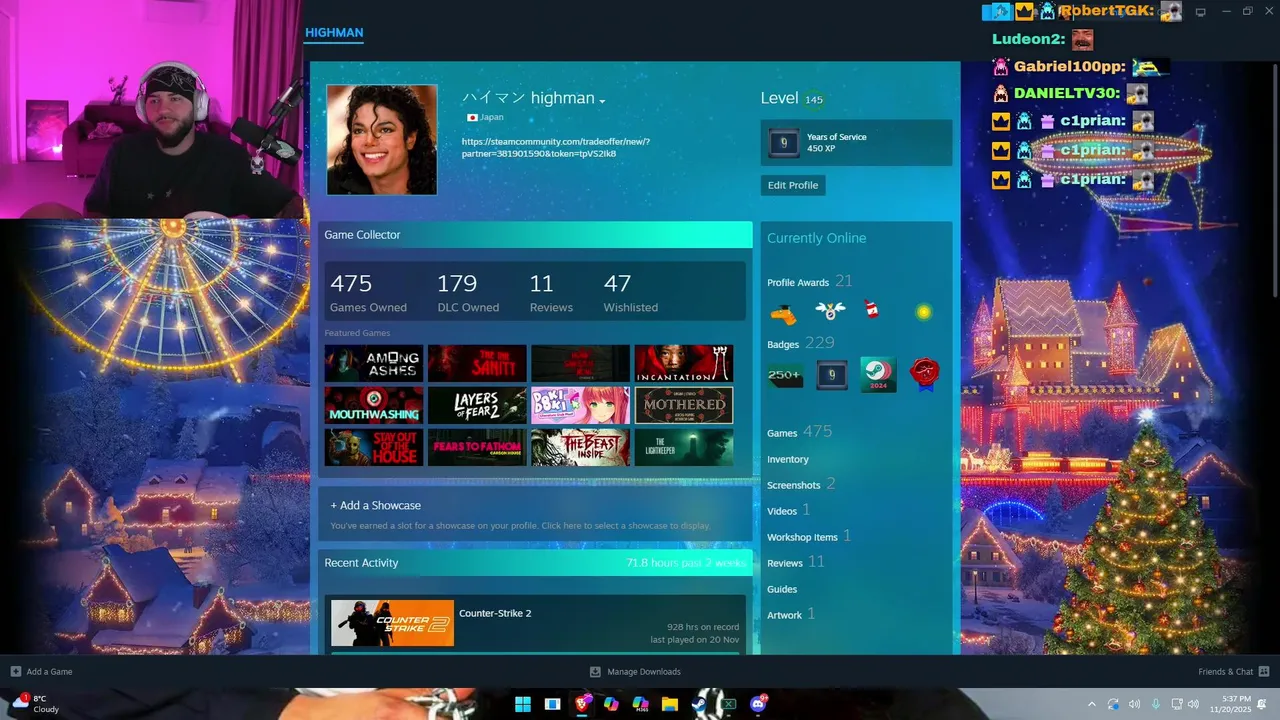Click the Edit Profile button
This screenshot has height=720, width=1280.
click(793, 185)
